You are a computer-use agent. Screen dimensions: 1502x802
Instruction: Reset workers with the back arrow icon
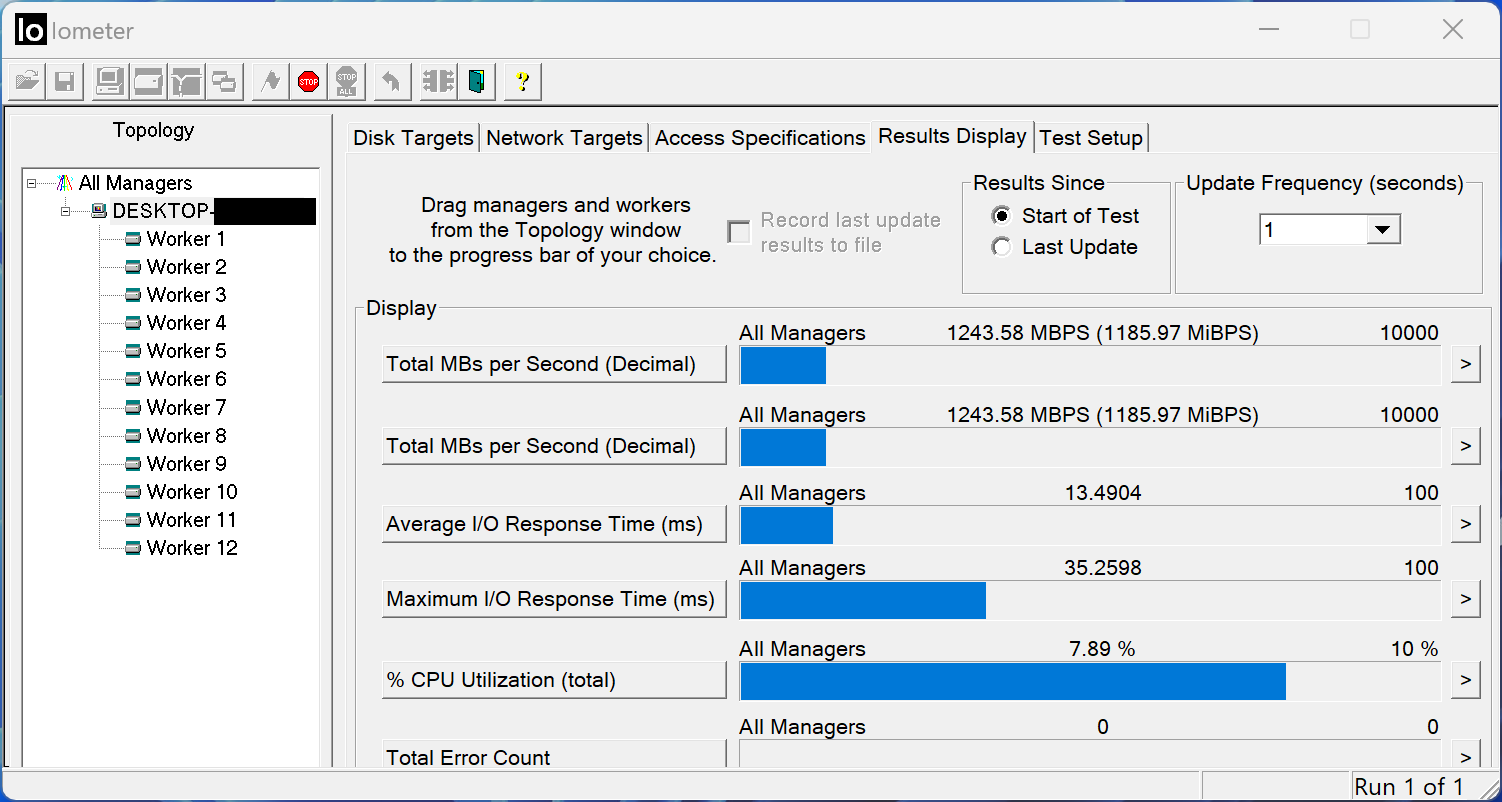(392, 82)
